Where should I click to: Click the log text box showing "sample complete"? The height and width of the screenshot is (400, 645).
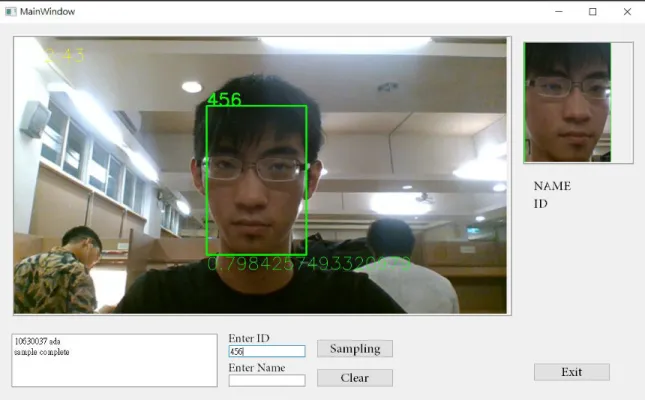point(114,360)
